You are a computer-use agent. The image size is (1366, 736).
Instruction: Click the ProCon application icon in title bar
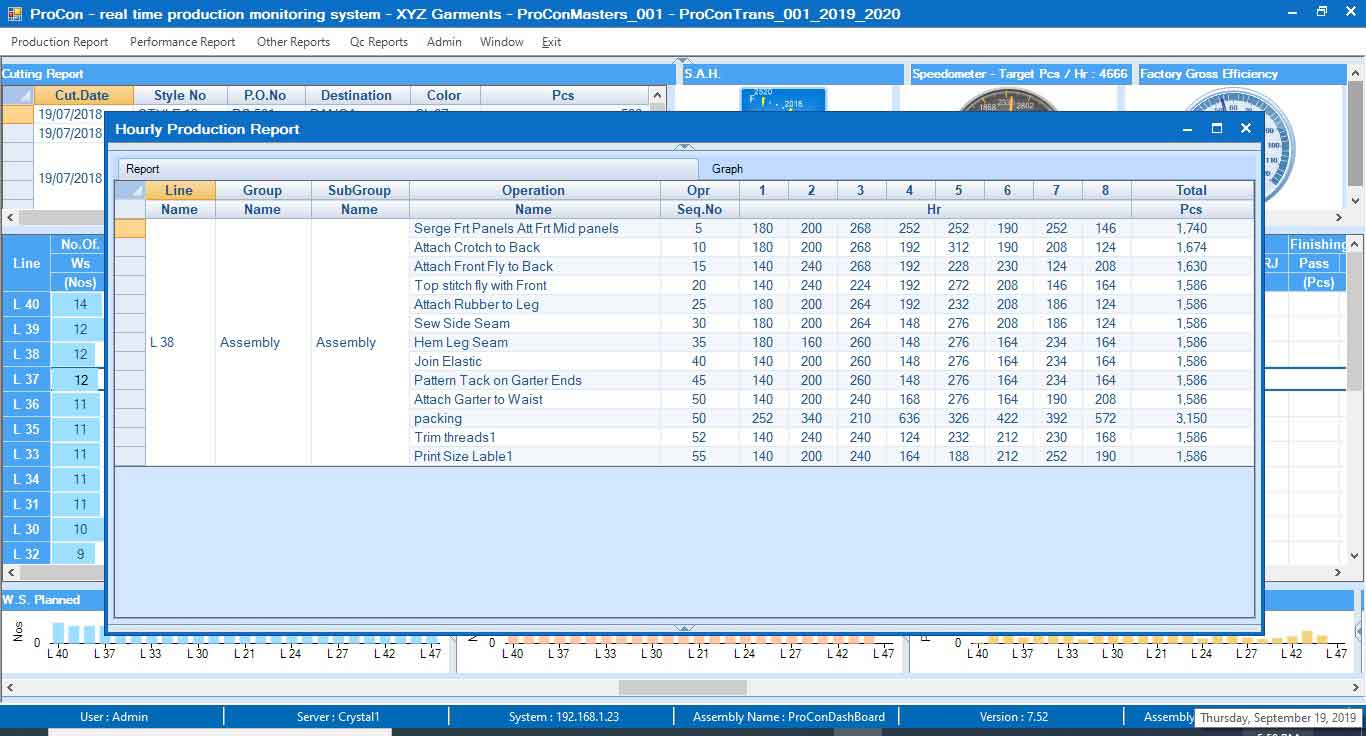(x=12, y=13)
